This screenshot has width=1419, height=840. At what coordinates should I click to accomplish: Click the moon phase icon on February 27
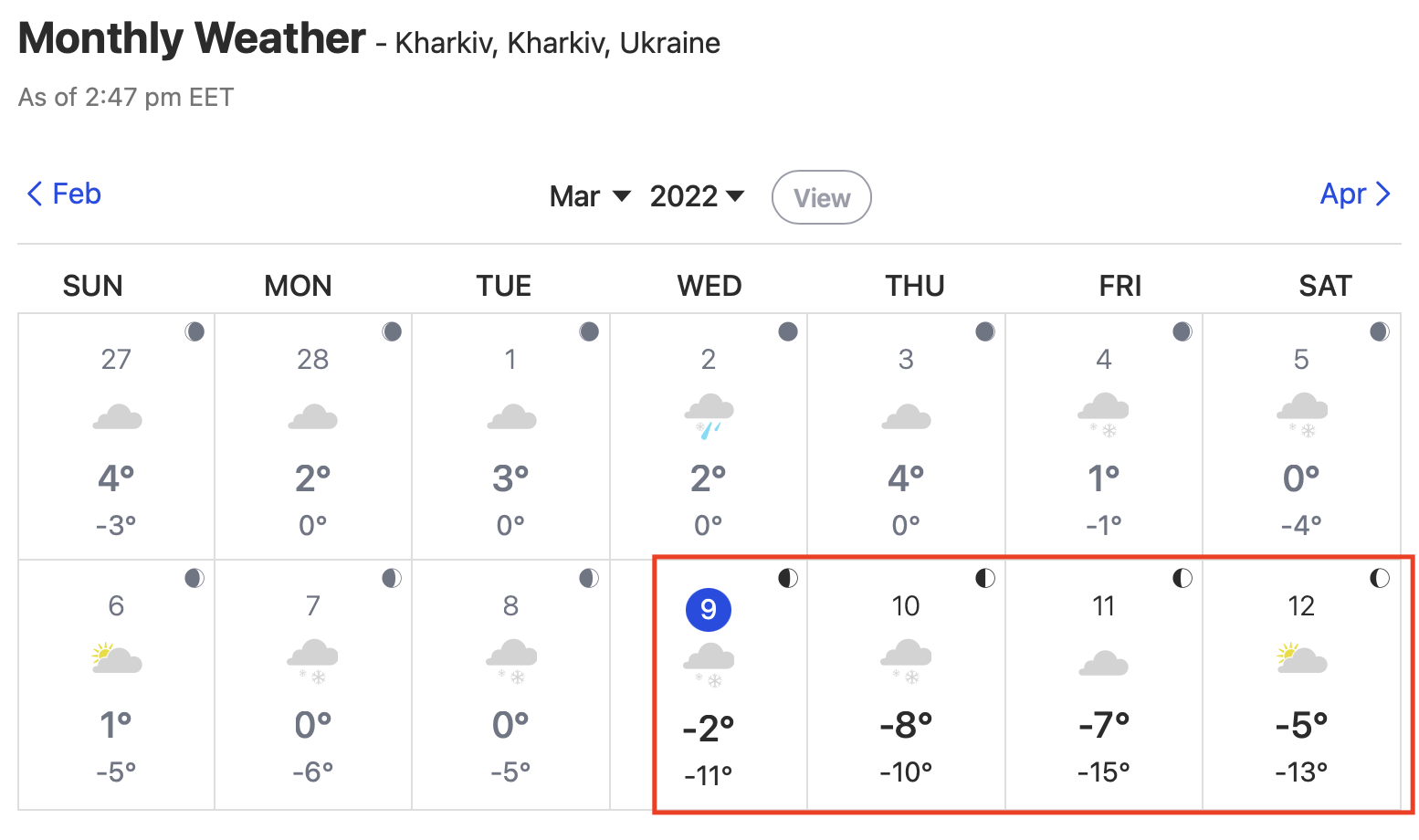tap(194, 331)
